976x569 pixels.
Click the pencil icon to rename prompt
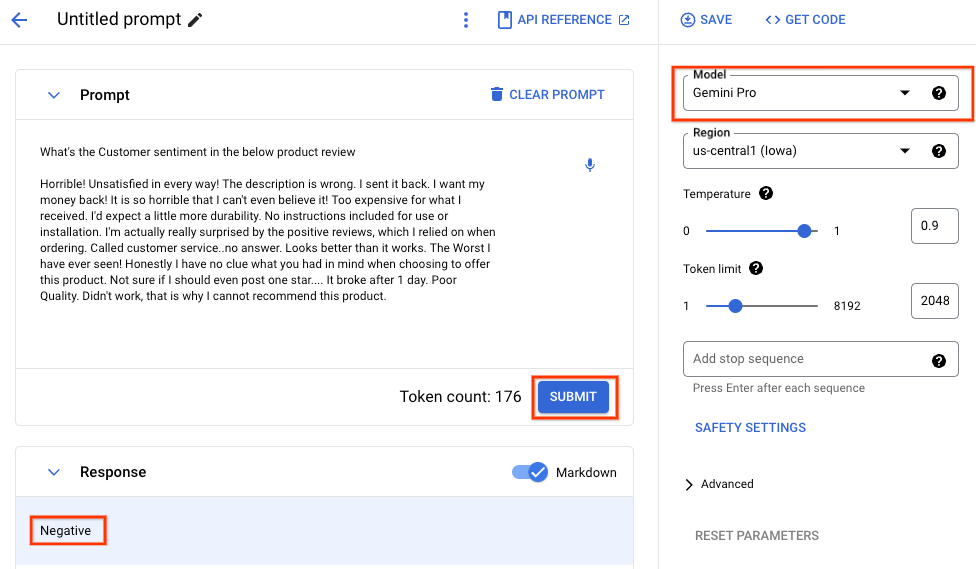(195, 20)
